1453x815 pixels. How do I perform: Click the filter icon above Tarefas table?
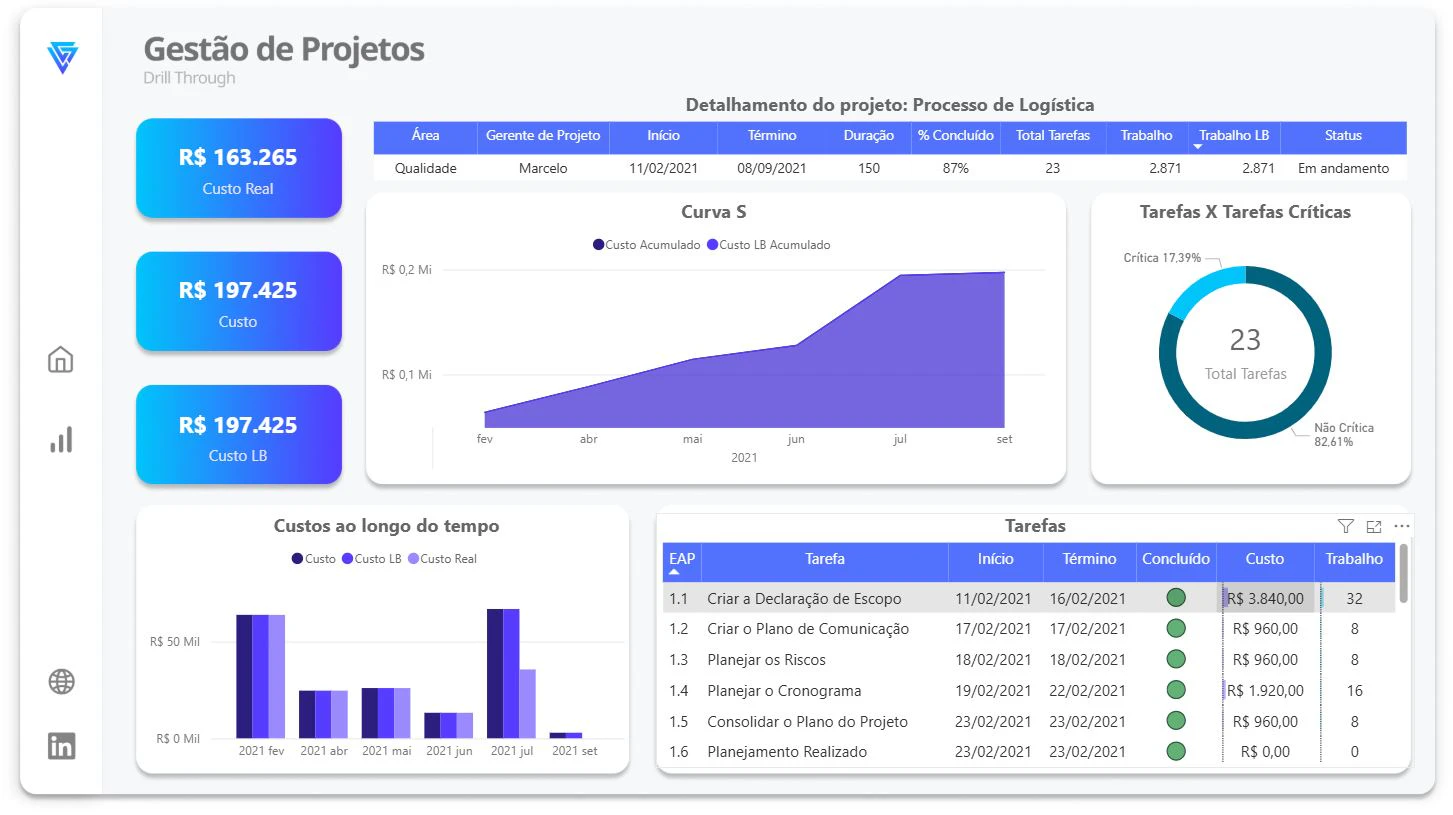pyautogui.click(x=1345, y=526)
